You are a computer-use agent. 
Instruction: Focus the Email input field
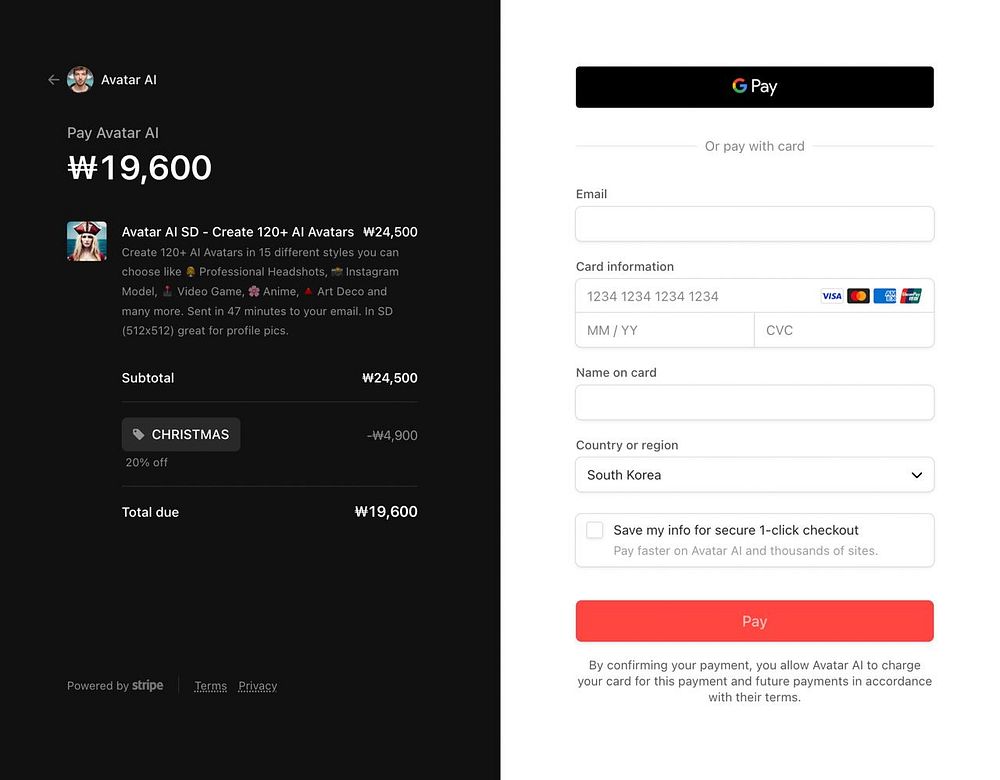coord(754,224)
